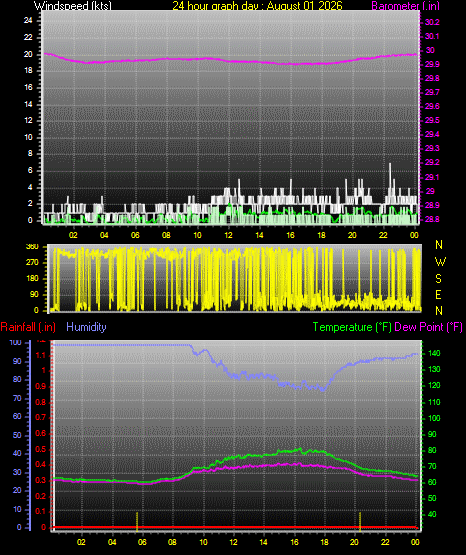Click the rainfall axis value 0.8
This screenshot has width=466, height=555.
click(41, 402)
